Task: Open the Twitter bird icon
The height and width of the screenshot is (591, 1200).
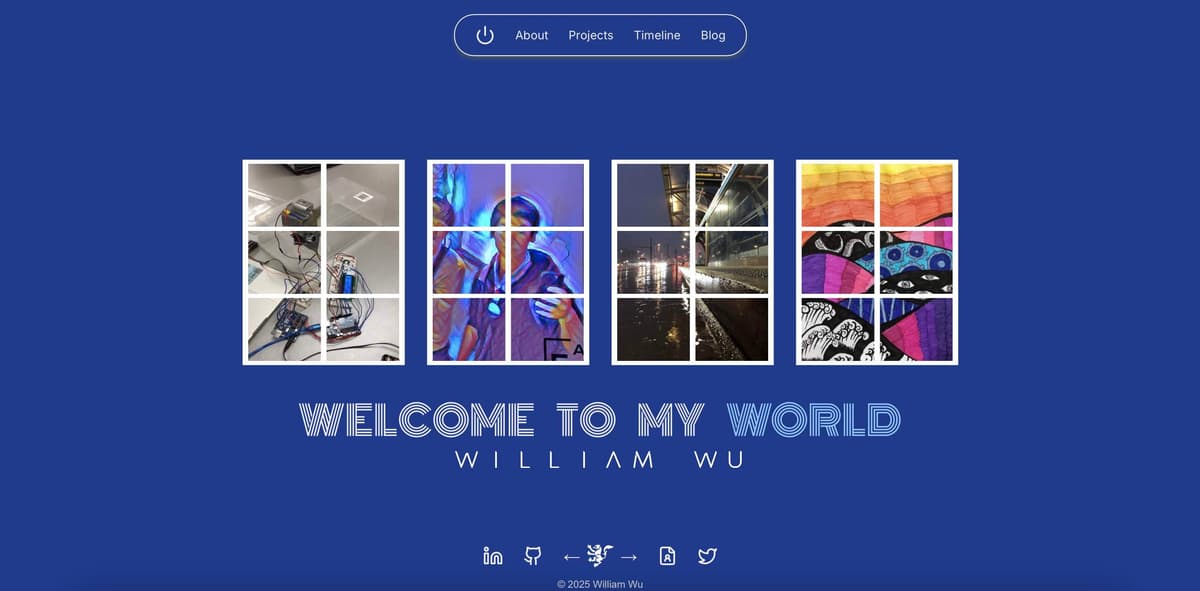Action: tap(707, 556)
